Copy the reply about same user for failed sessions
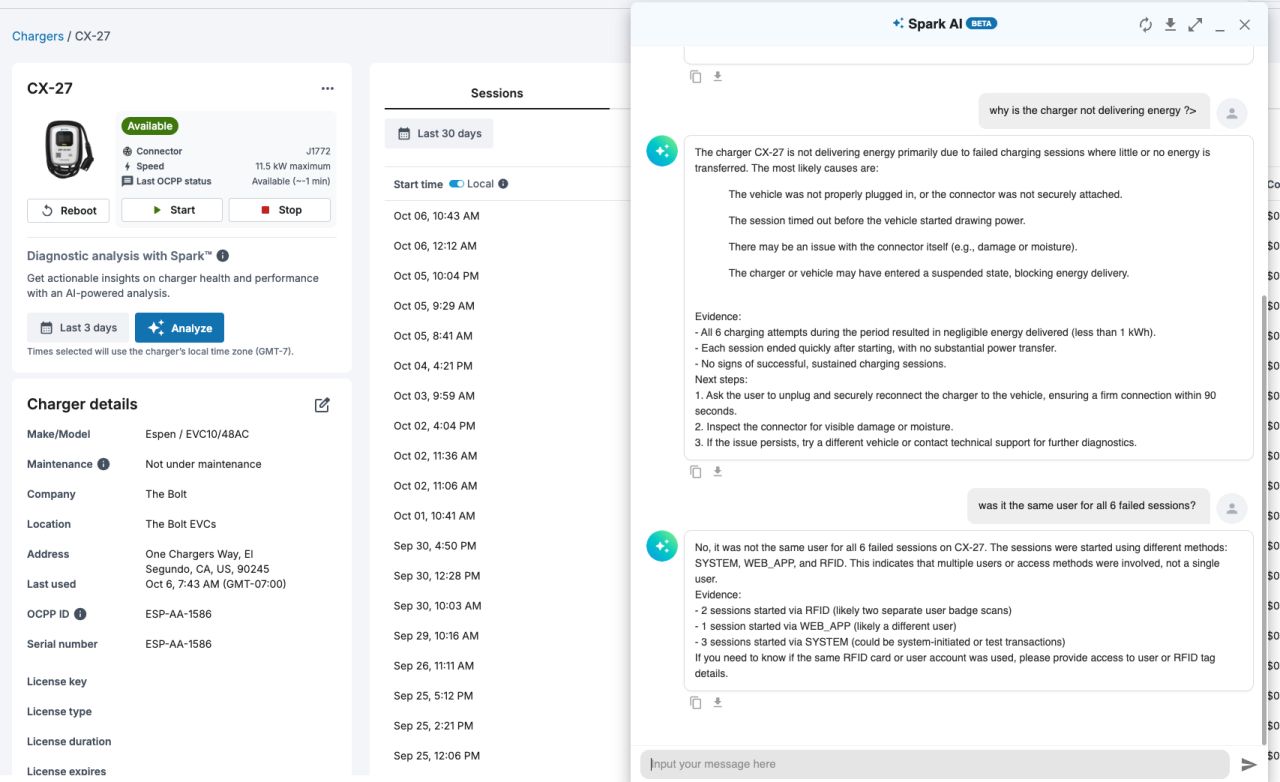The height and width of the screenshot is (782, 1280). click(696, 703)
